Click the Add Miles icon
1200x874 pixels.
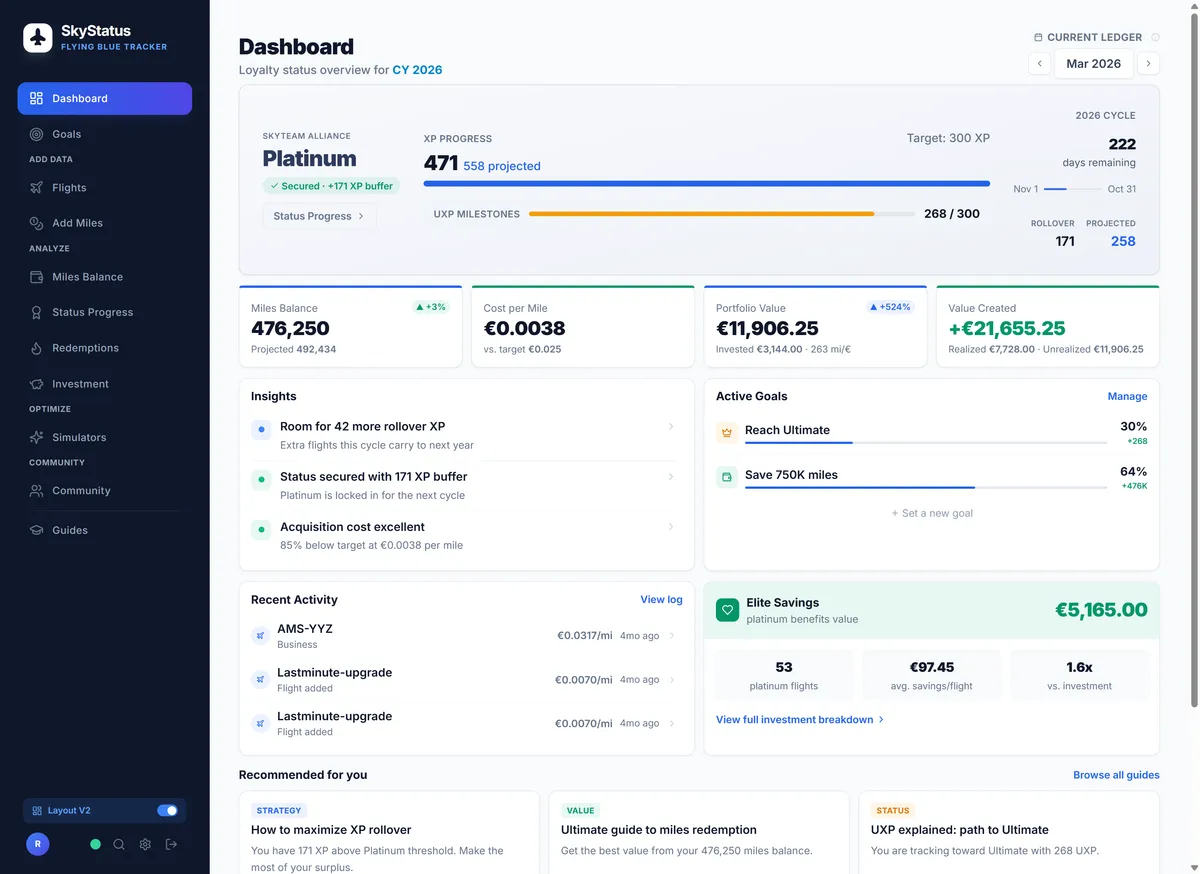point(35,222)
